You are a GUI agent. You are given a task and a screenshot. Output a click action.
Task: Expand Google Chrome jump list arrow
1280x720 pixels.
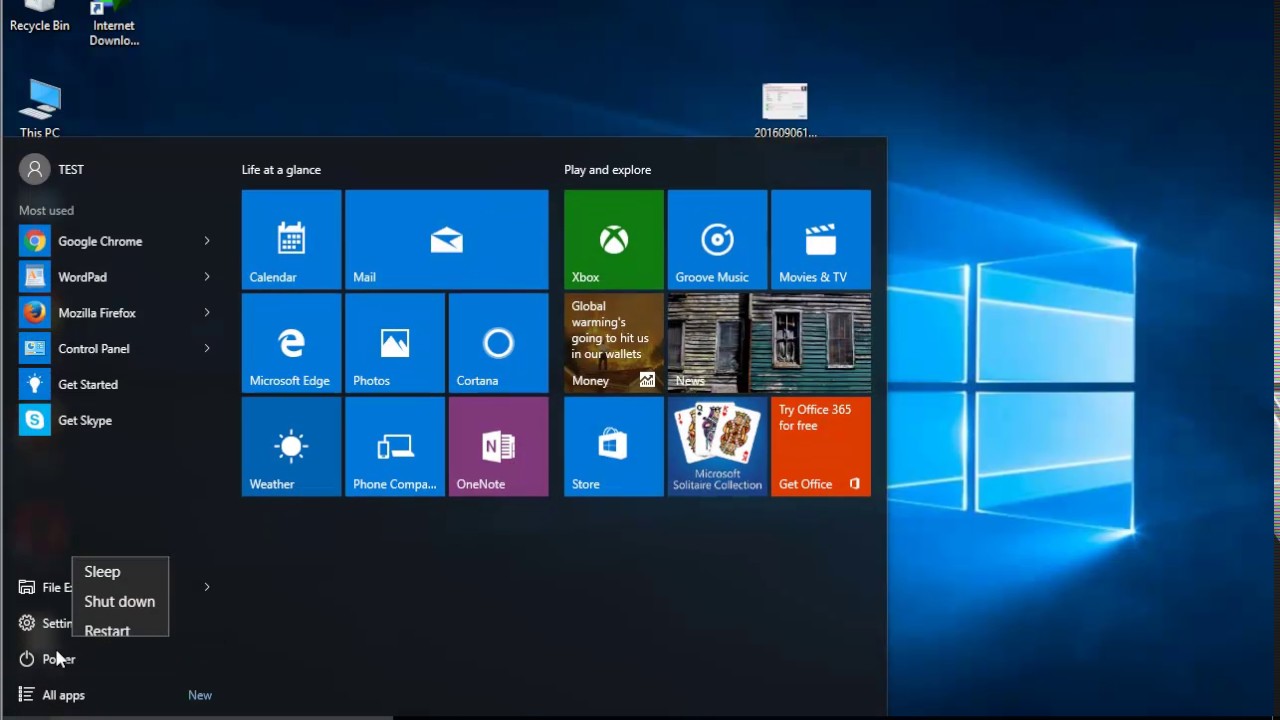tap(207, 241)
